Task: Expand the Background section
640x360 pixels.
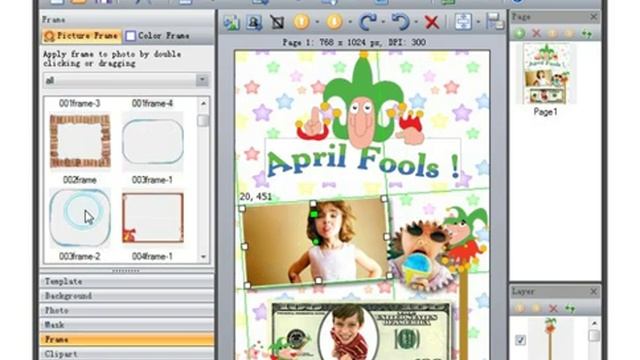Action: click(126, 296)
